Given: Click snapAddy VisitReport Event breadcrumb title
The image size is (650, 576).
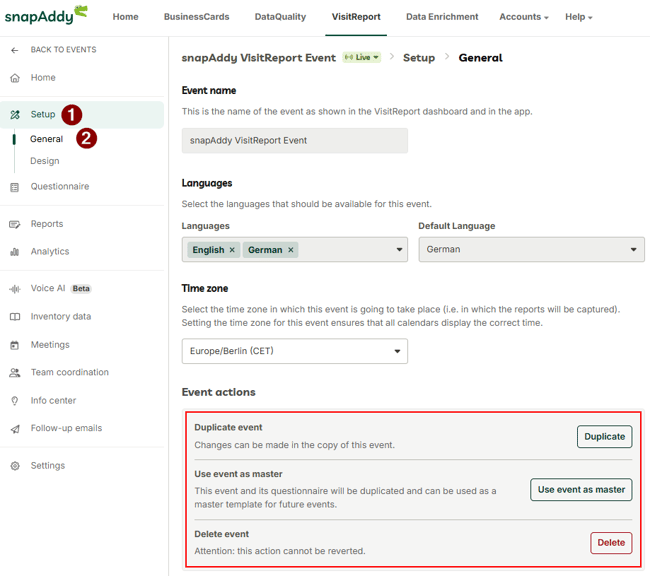Looking at the screenshot, I should (x=259, y=58).
